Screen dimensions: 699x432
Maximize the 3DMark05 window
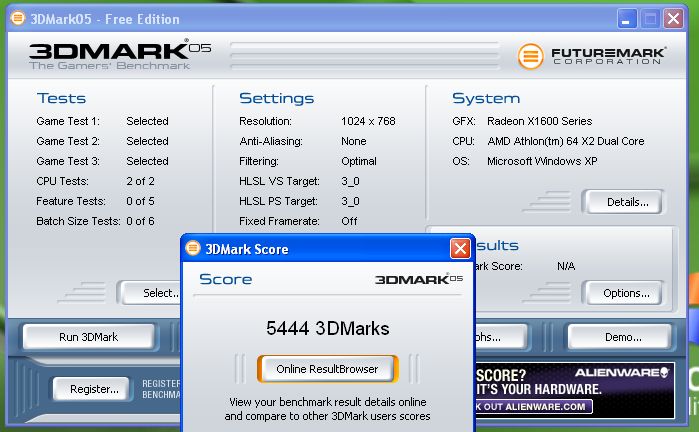(x=650, y=18)
